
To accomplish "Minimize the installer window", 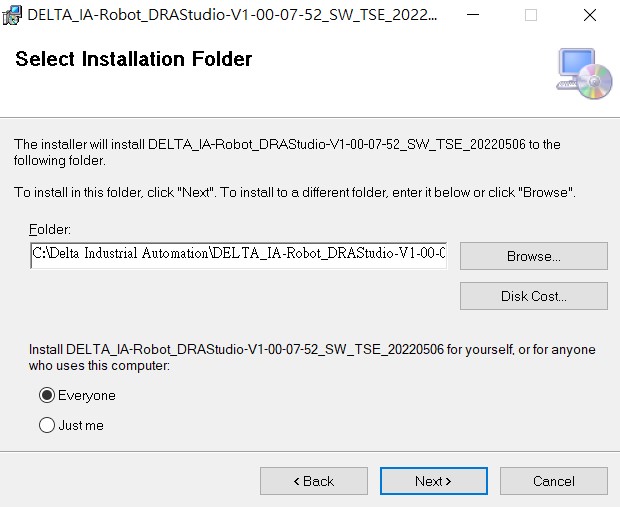I will coord(473,15).
